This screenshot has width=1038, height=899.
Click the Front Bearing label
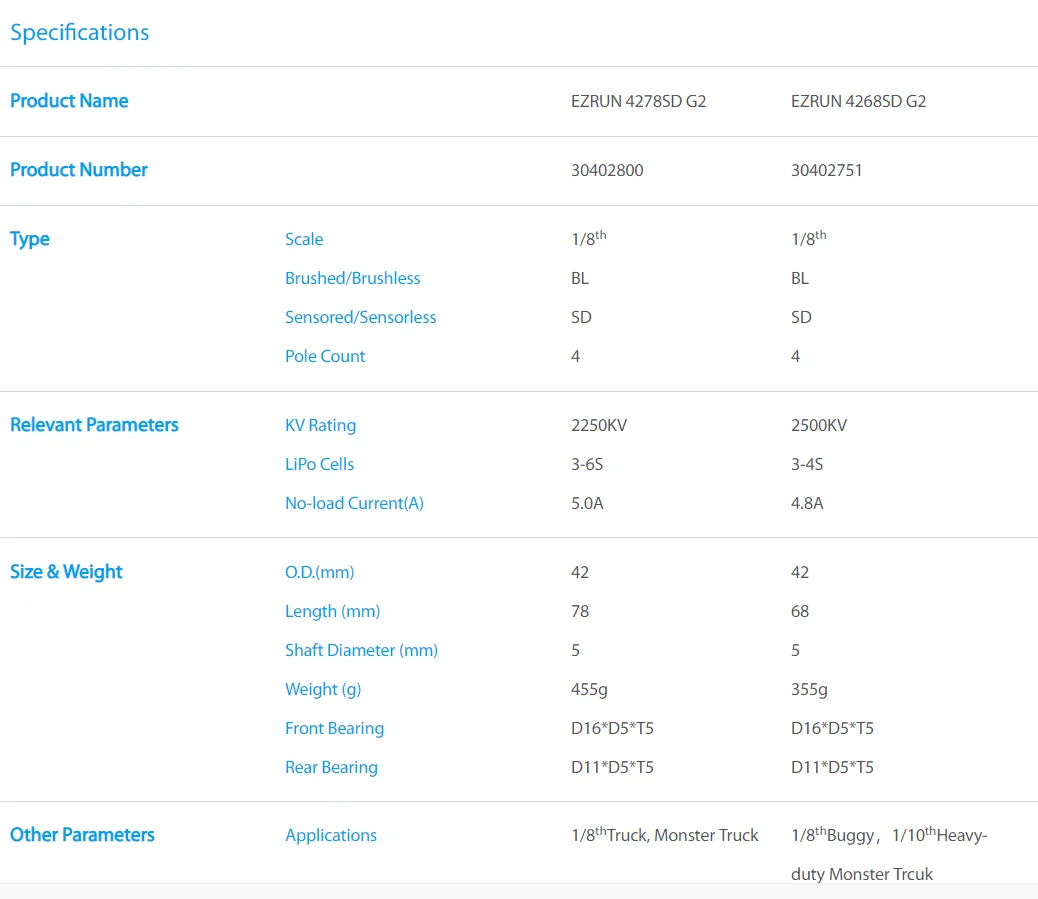click(x=334, y=728)
